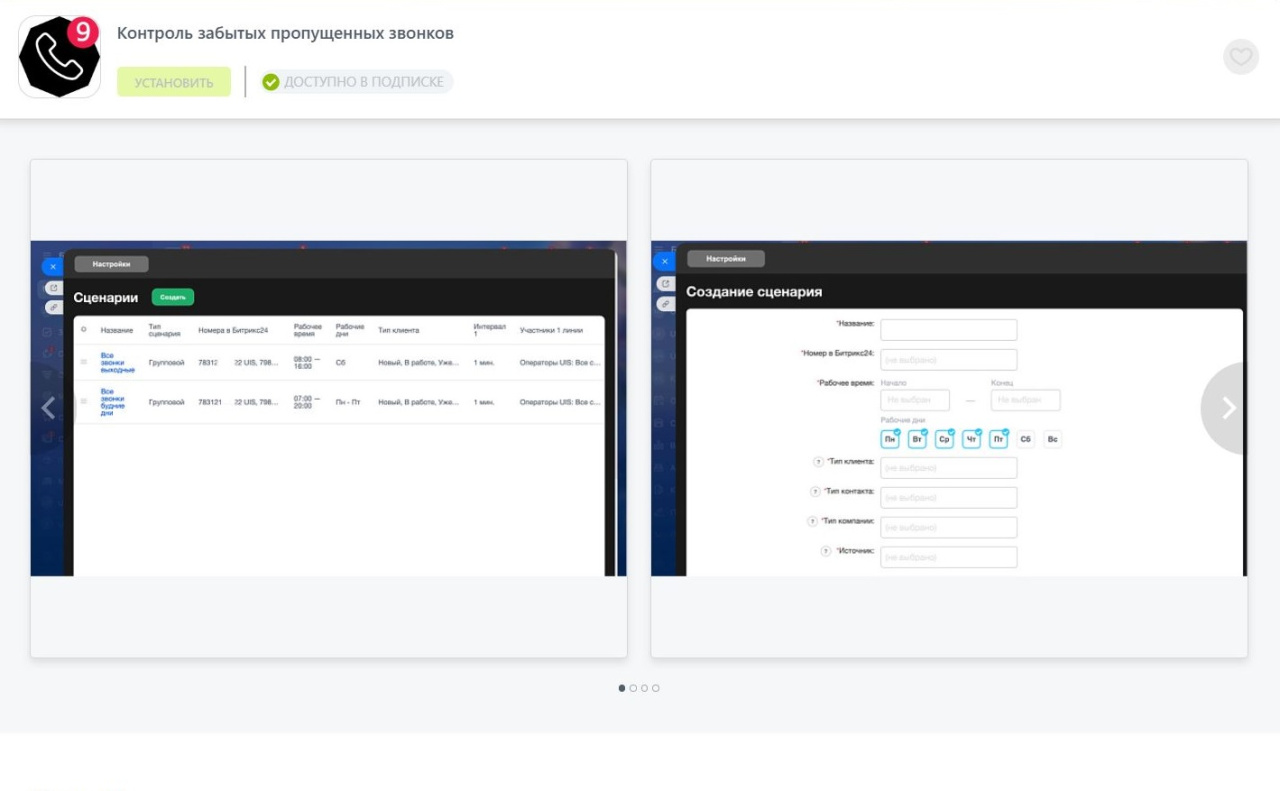Screen dimensions: 1280x791
Task: Add app to favorites with heart icon
Action: tap(1240, 57)
